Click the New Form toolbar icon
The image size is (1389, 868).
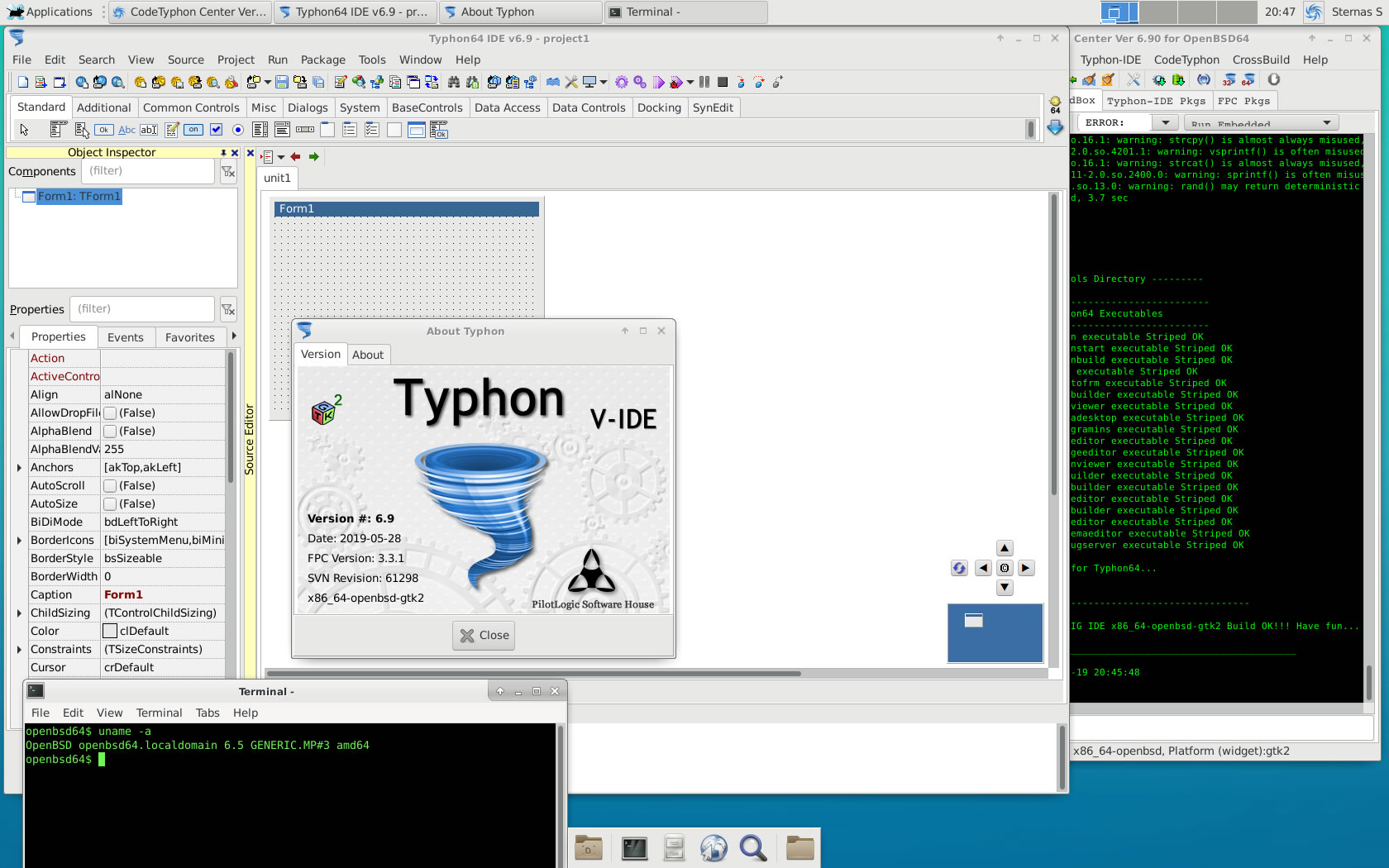click(59, 82)
